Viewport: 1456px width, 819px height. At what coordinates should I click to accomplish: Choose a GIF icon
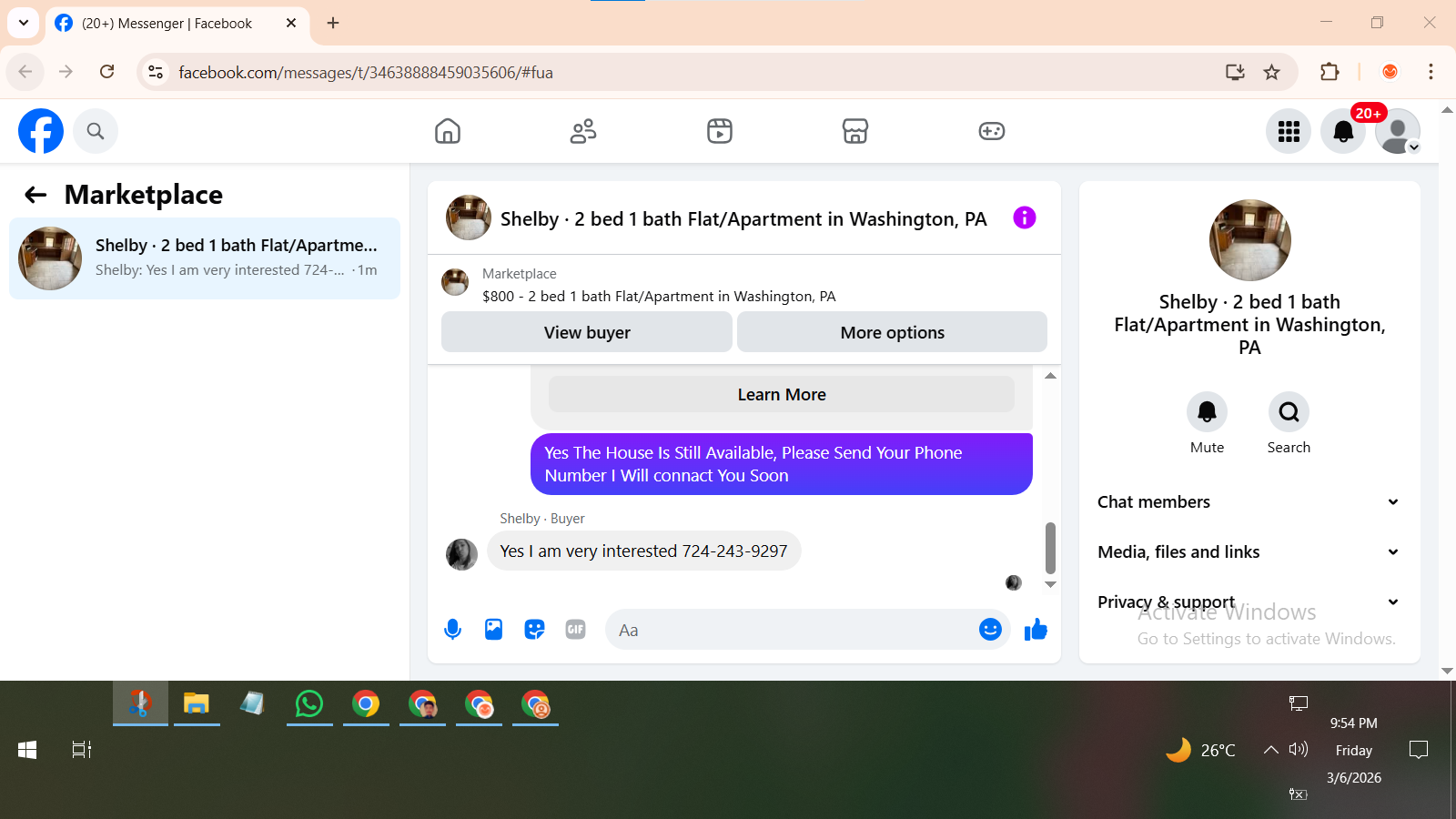pyautogui.click(x=575, y=629)
